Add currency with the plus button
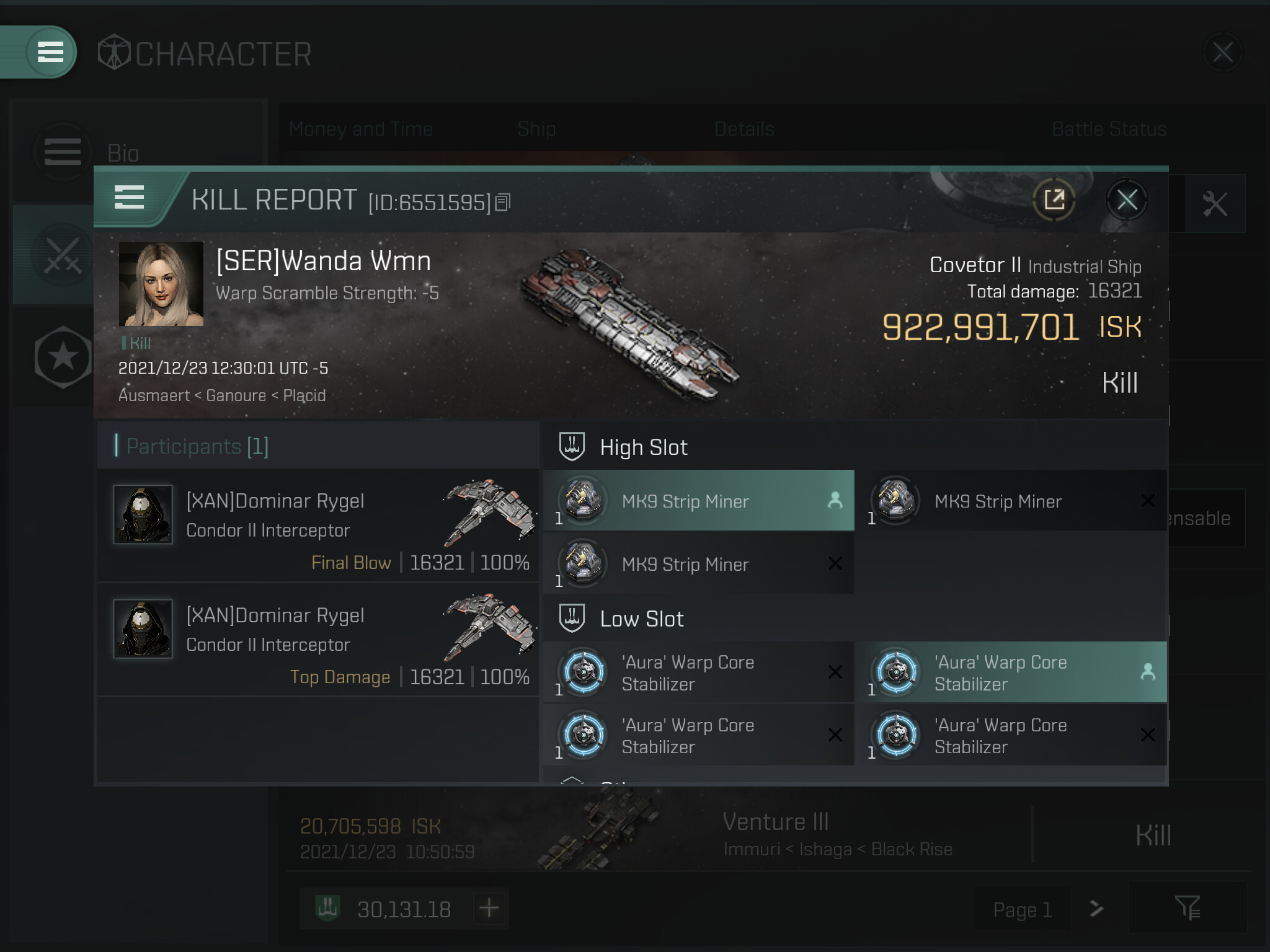Screen dimensions: 1270x952 489,908
